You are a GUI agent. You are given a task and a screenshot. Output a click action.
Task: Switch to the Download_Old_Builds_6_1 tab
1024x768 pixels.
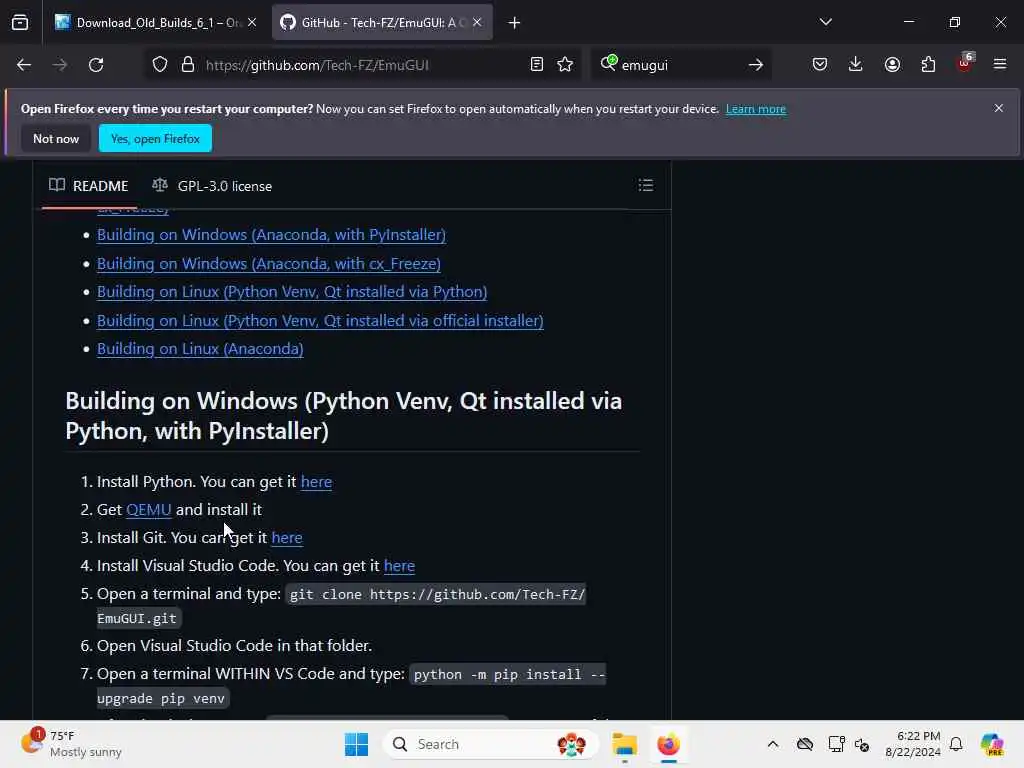point(156,23)
